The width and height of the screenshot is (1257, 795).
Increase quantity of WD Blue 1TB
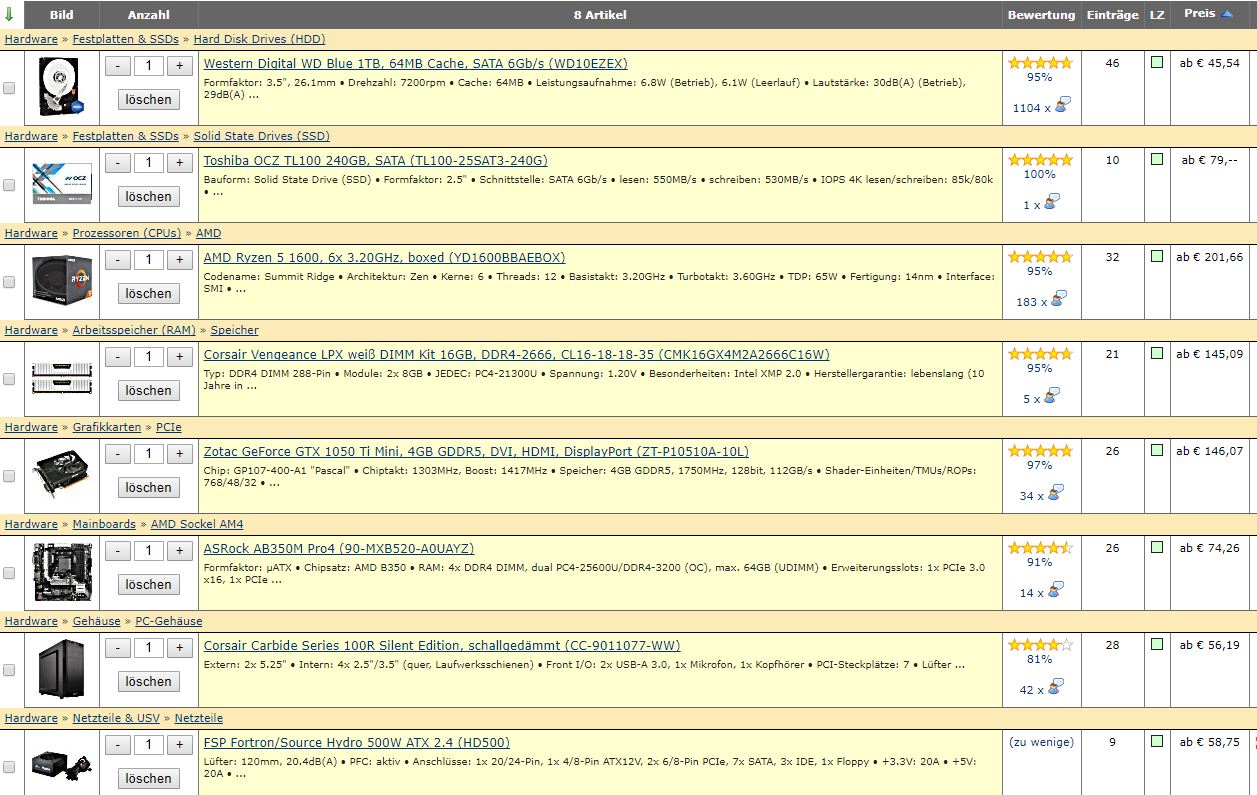[180, 66]
